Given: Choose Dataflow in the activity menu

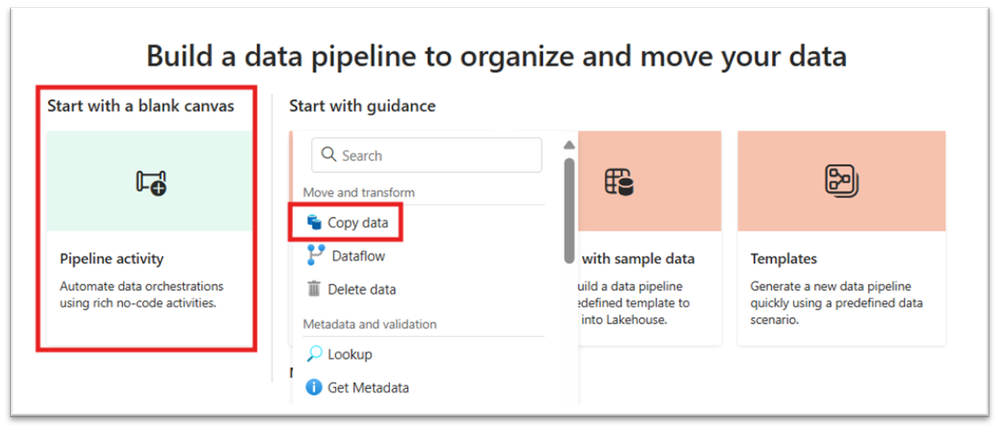Looking at the screenshot, I should pos(358,256).
